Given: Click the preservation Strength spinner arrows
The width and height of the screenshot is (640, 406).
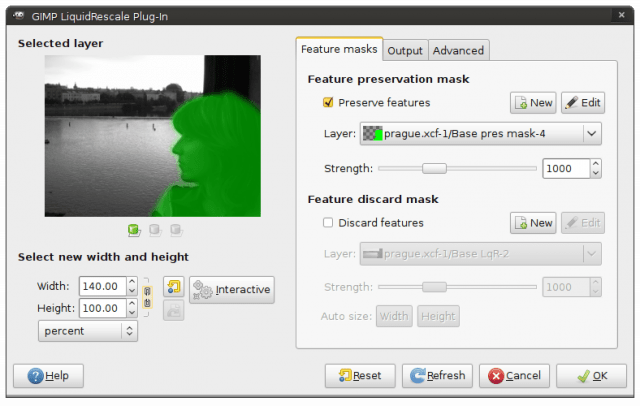Looking at the screenshot, I should pos(596,168).
